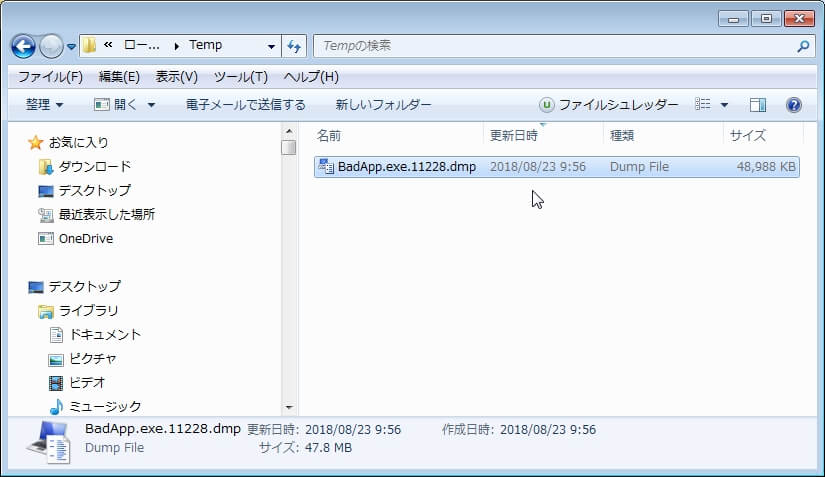Select OneDrive in the navigation pane
Screen dimensions: 825x477
tap(85, 239)
